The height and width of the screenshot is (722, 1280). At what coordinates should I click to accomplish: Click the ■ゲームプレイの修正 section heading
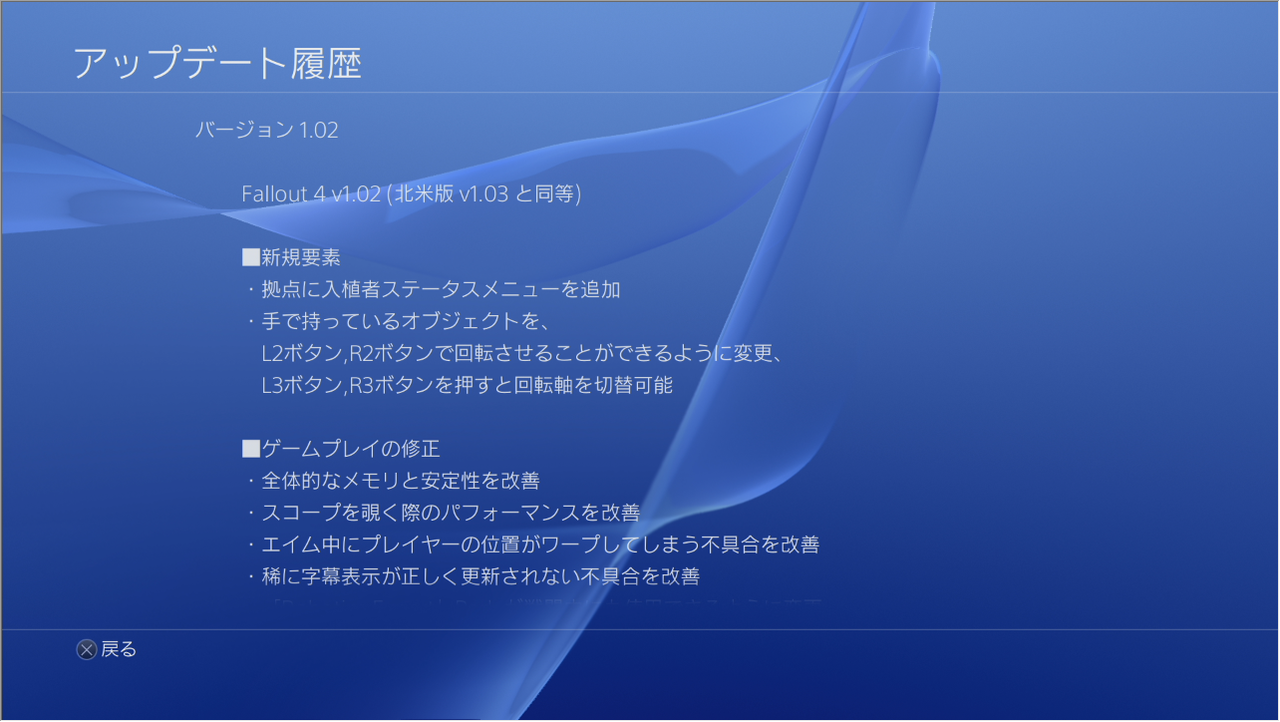coord(341,449)
